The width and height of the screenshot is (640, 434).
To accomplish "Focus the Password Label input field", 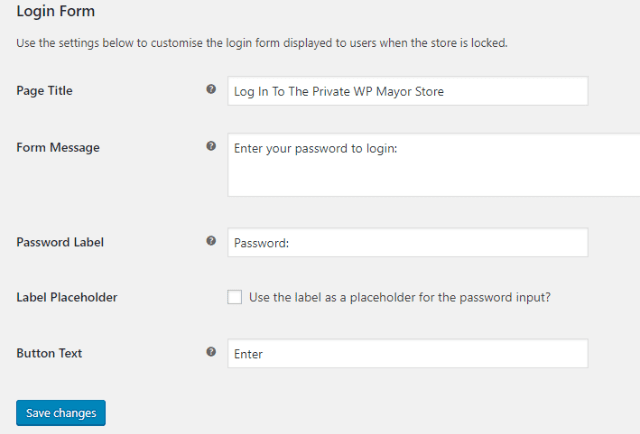I will coord(407,242).
